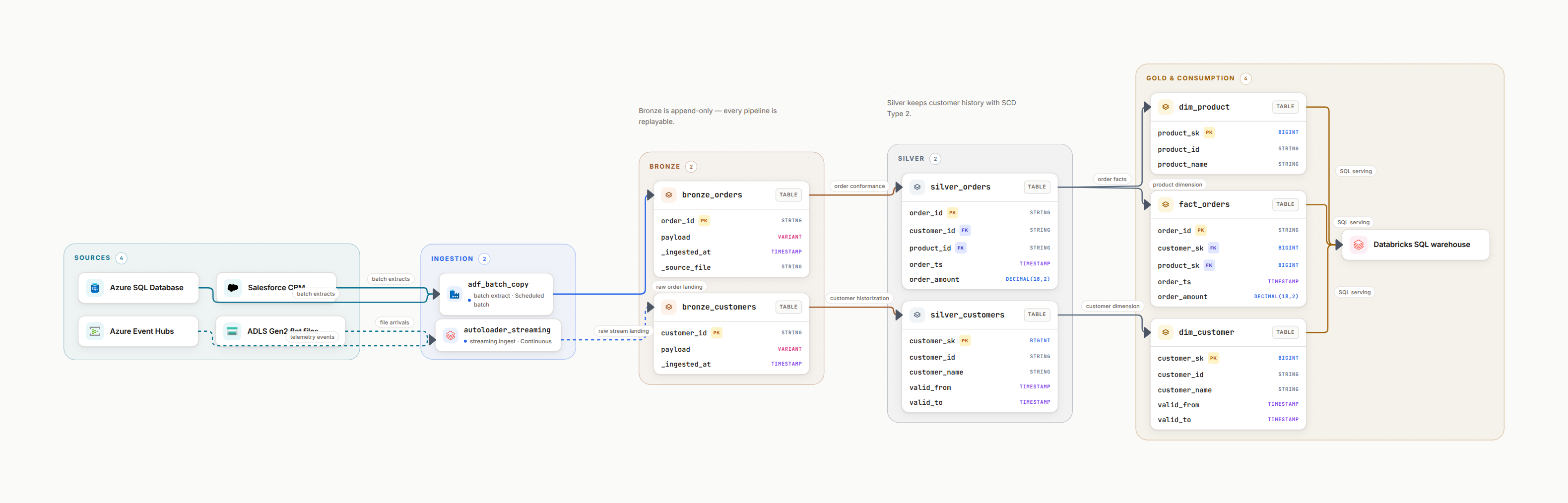Select the Databricks SQL warehouse node
This screenshot has width=1568, height=503.
point(1416,245)
